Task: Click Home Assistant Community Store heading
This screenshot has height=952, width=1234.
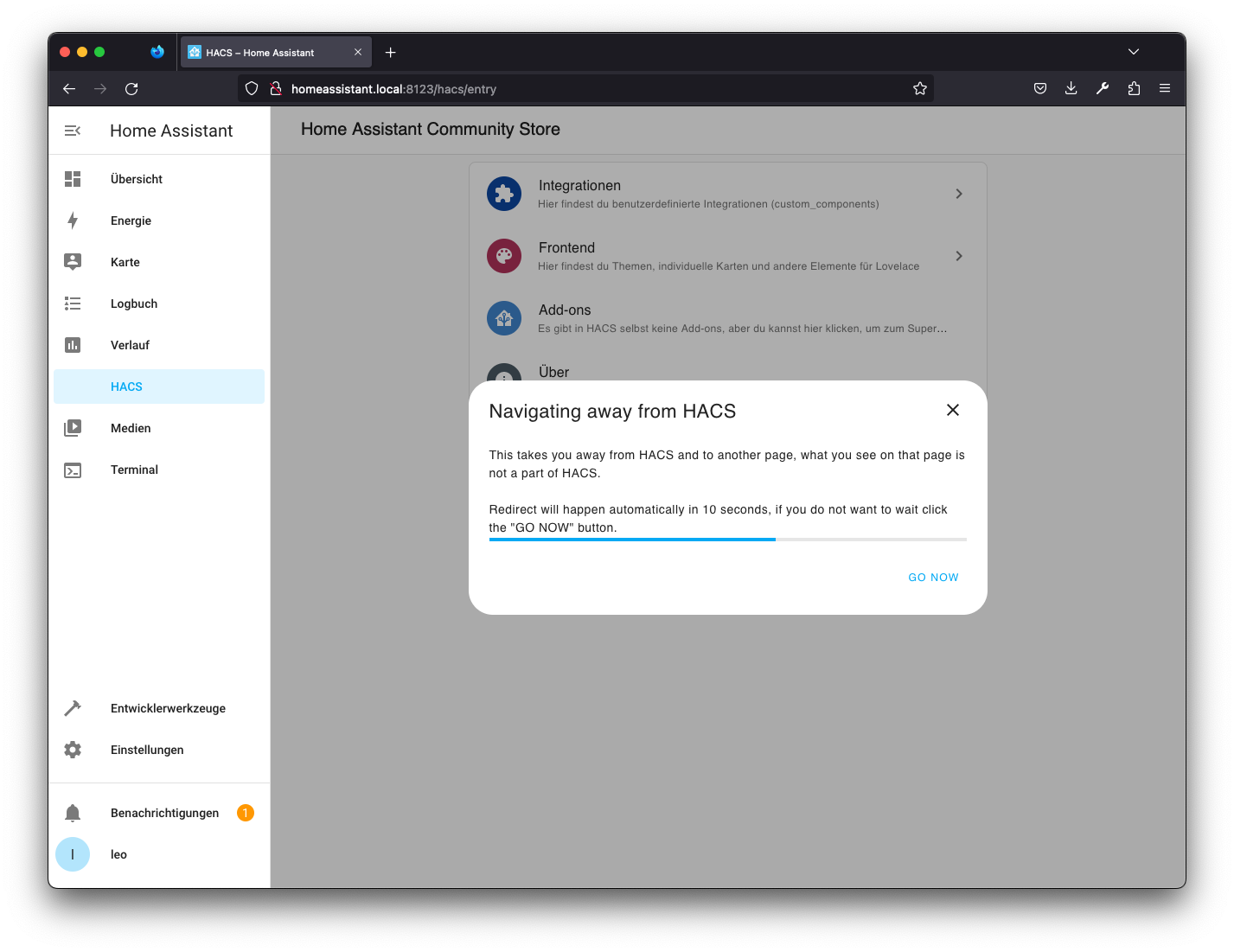Action: click(x=431, y=129)
